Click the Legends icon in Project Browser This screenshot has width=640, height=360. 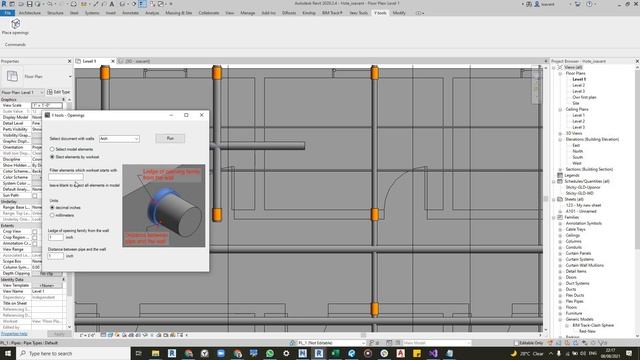click(560, 175)
